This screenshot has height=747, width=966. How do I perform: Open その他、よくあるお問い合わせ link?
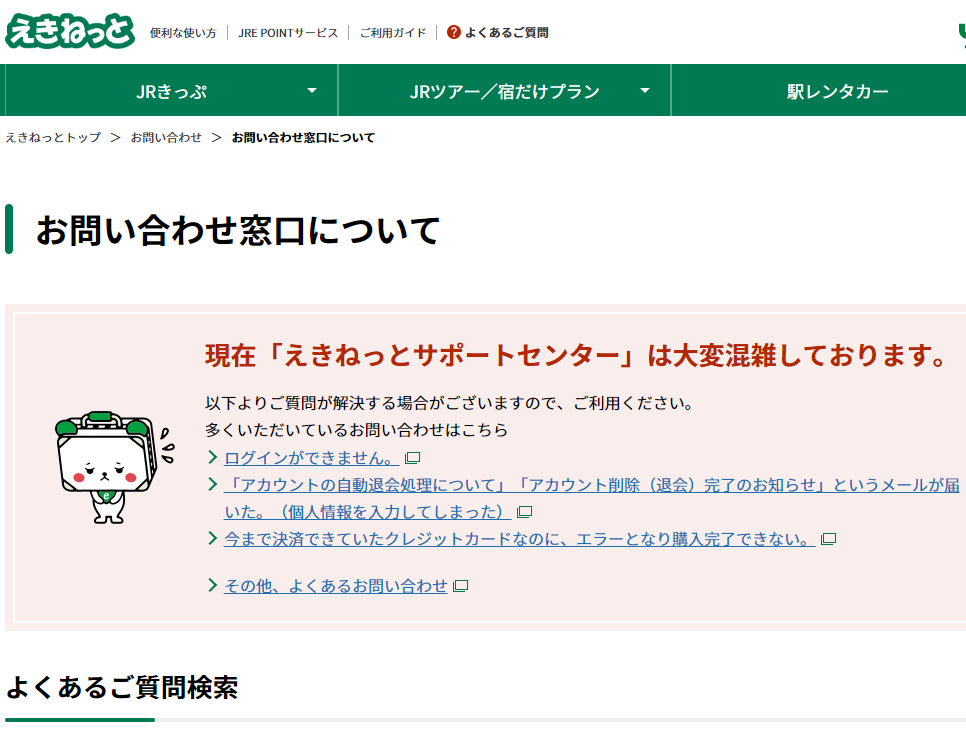[x=335, y=586]
